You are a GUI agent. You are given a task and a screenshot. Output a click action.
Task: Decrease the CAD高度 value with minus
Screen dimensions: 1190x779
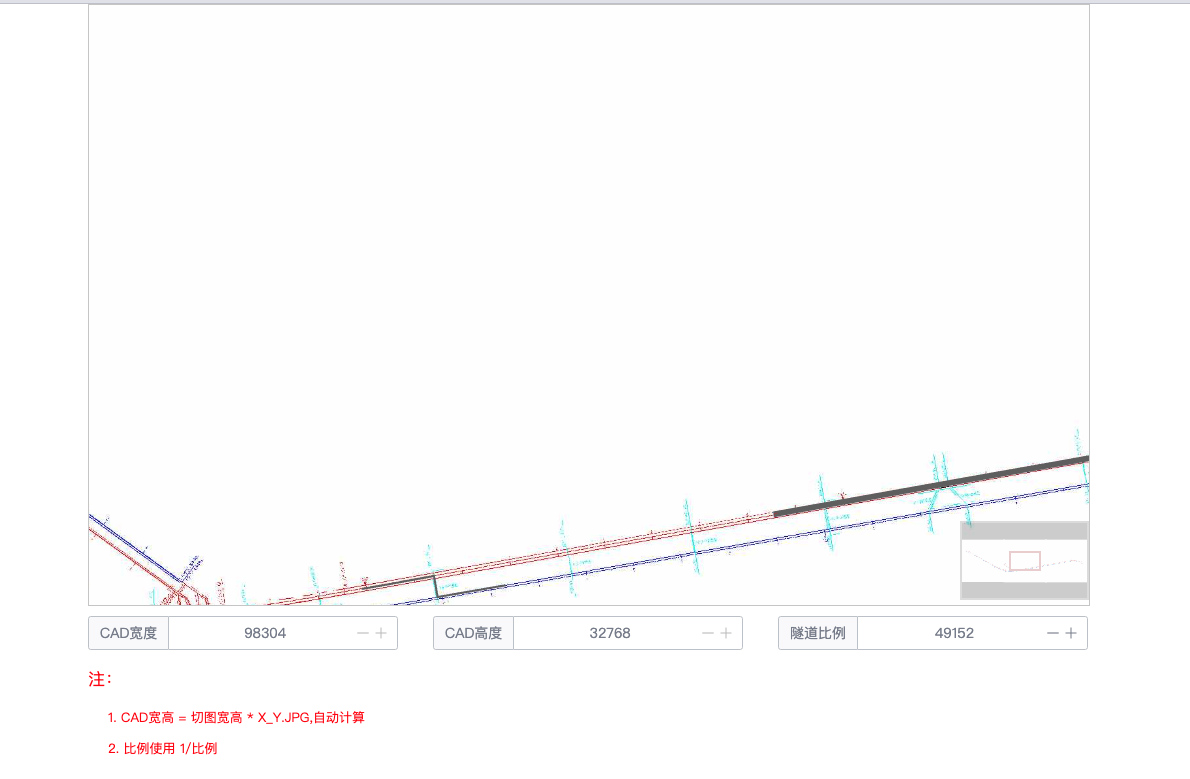point(708,633)
